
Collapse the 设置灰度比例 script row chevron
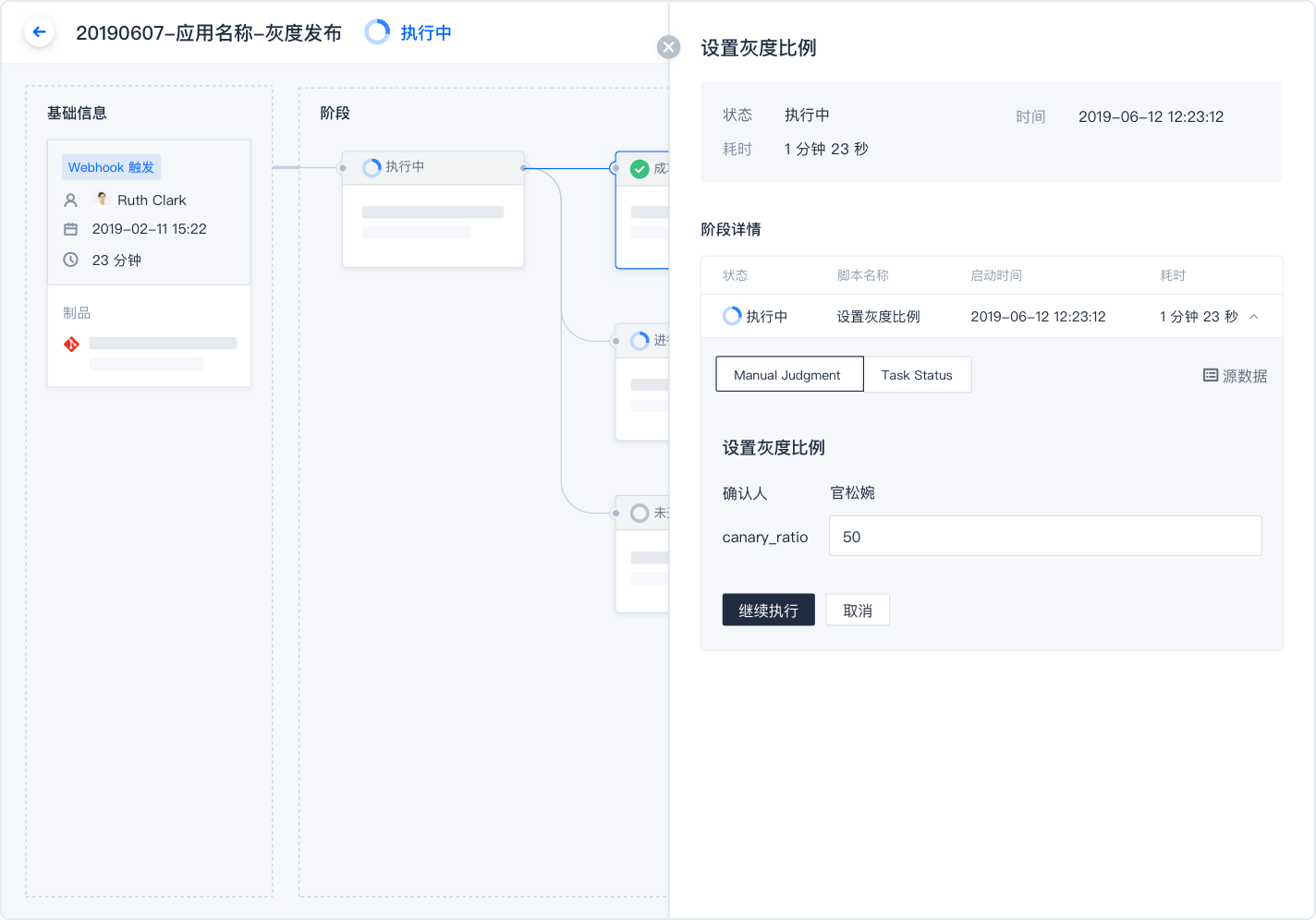click(x=1254, y=317)
